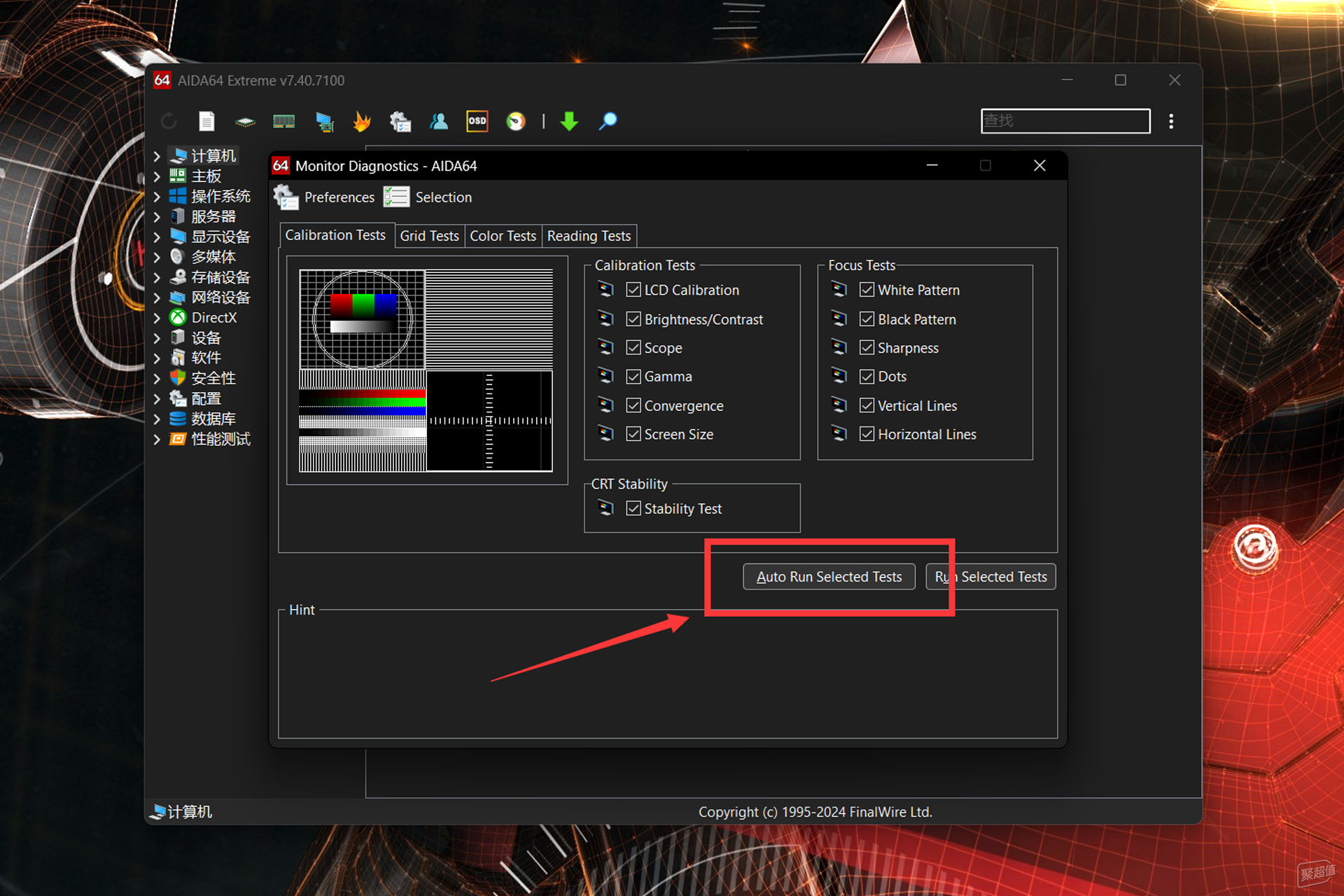
Task: Click the monitor icon beside Screen Size
Action: point(606,434)
